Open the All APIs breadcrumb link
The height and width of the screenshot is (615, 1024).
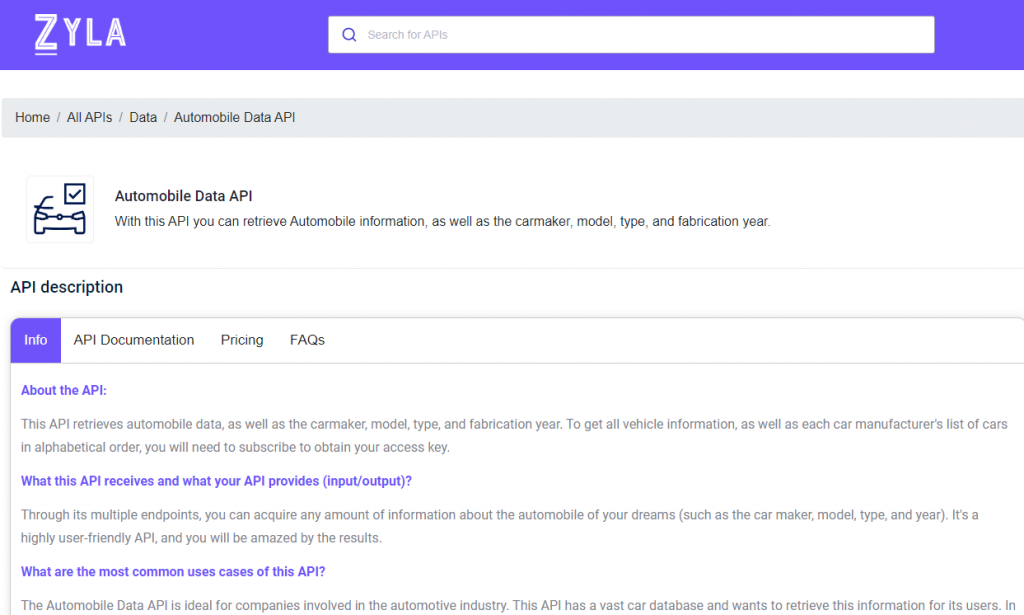pyautogui.click(x=89, y=117)
